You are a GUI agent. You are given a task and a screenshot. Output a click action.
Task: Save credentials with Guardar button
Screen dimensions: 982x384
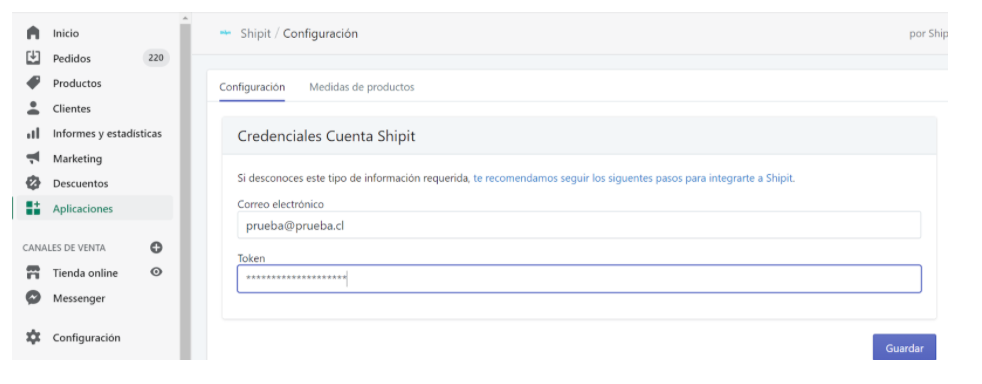click(904, 348)
